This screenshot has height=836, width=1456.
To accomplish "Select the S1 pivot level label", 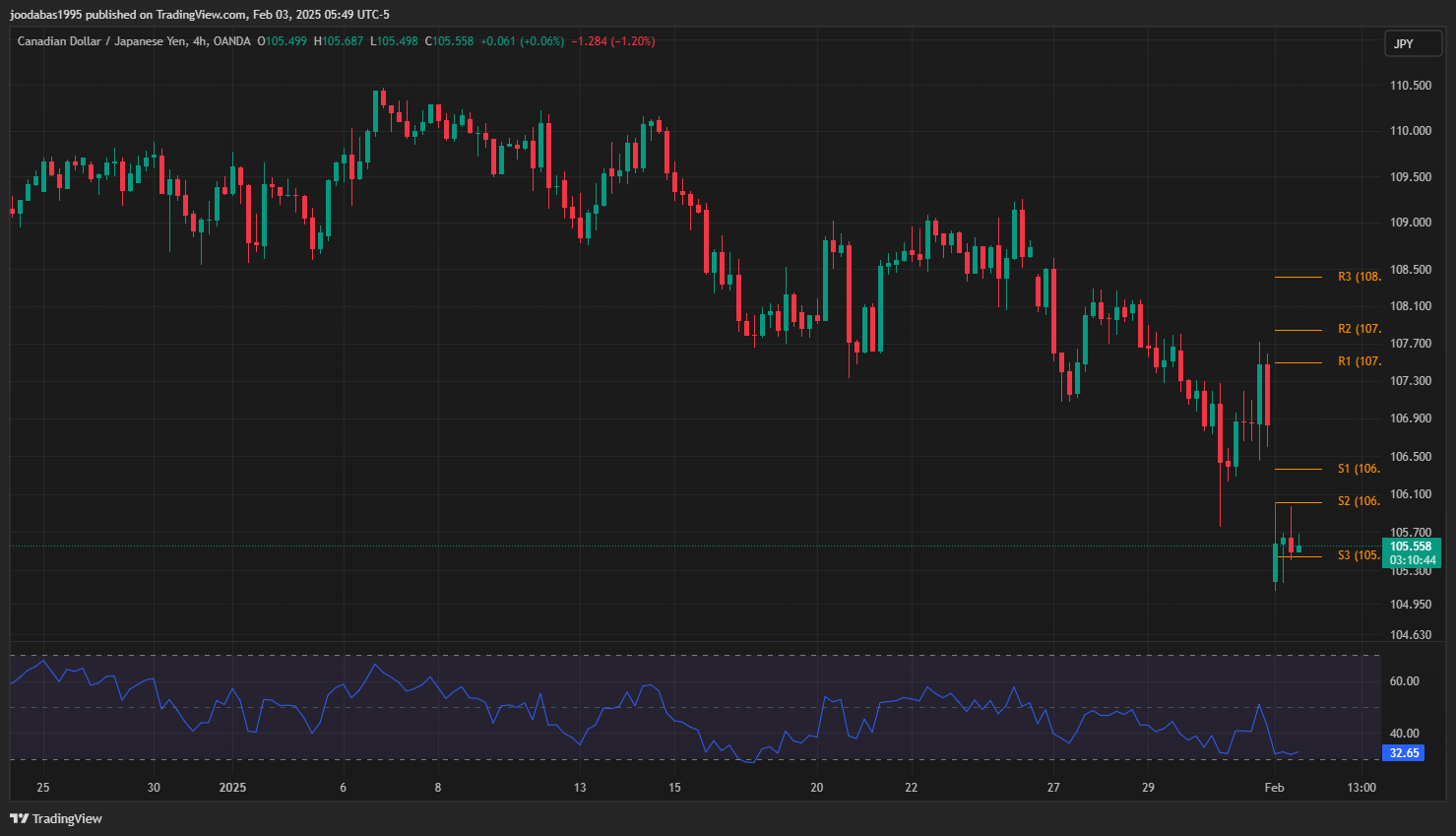I will [1359, 469].
